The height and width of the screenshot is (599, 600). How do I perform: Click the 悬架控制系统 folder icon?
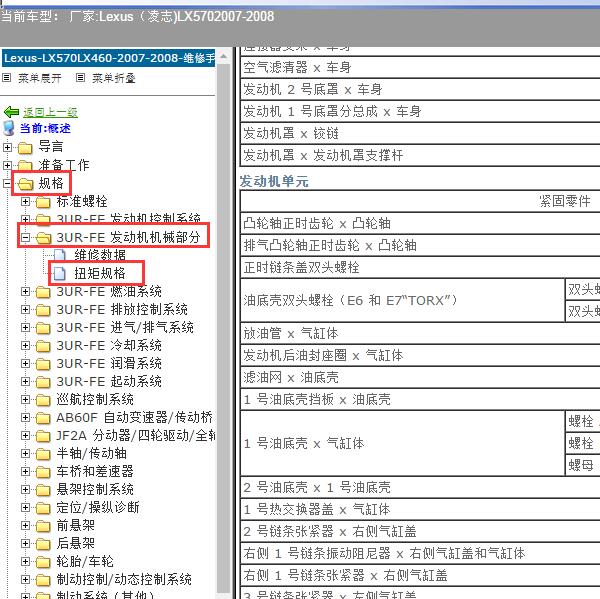[43, 490]
